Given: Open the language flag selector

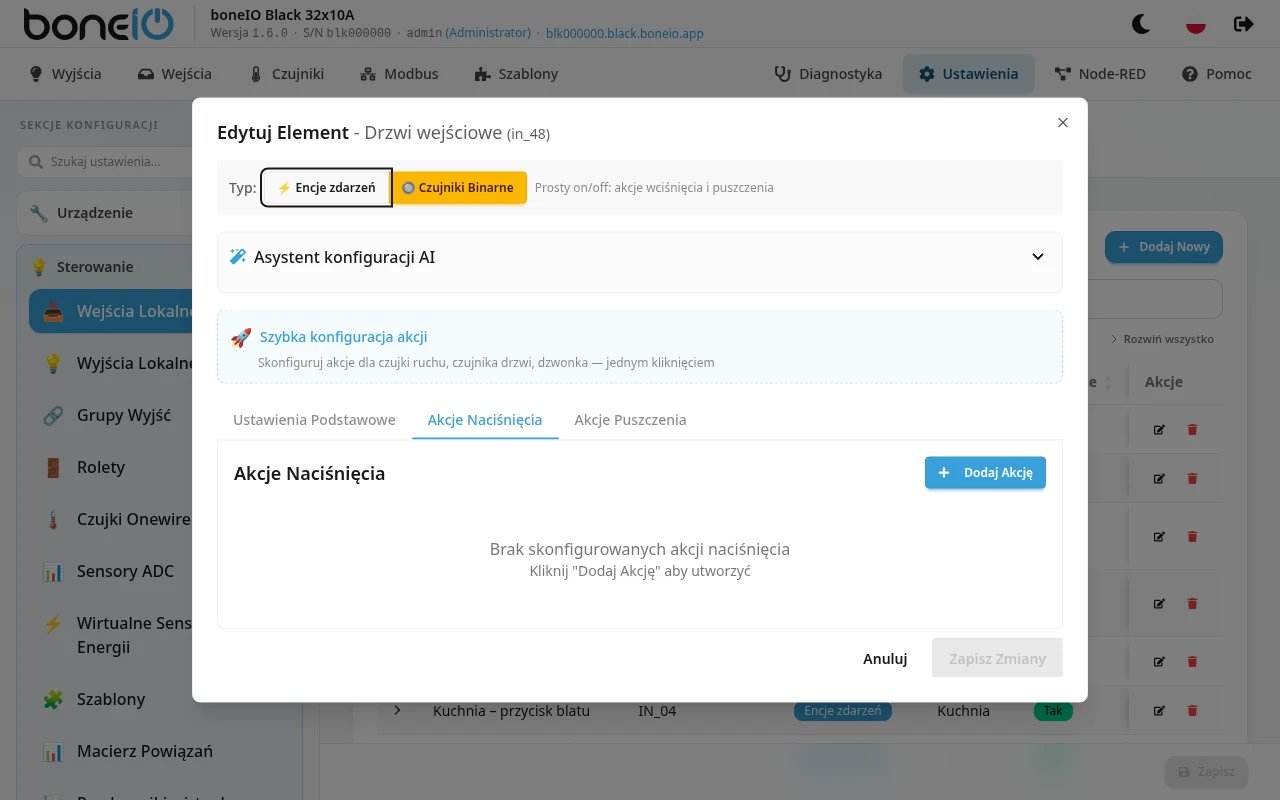Looking at the screenshot, I should (1195, 24).
